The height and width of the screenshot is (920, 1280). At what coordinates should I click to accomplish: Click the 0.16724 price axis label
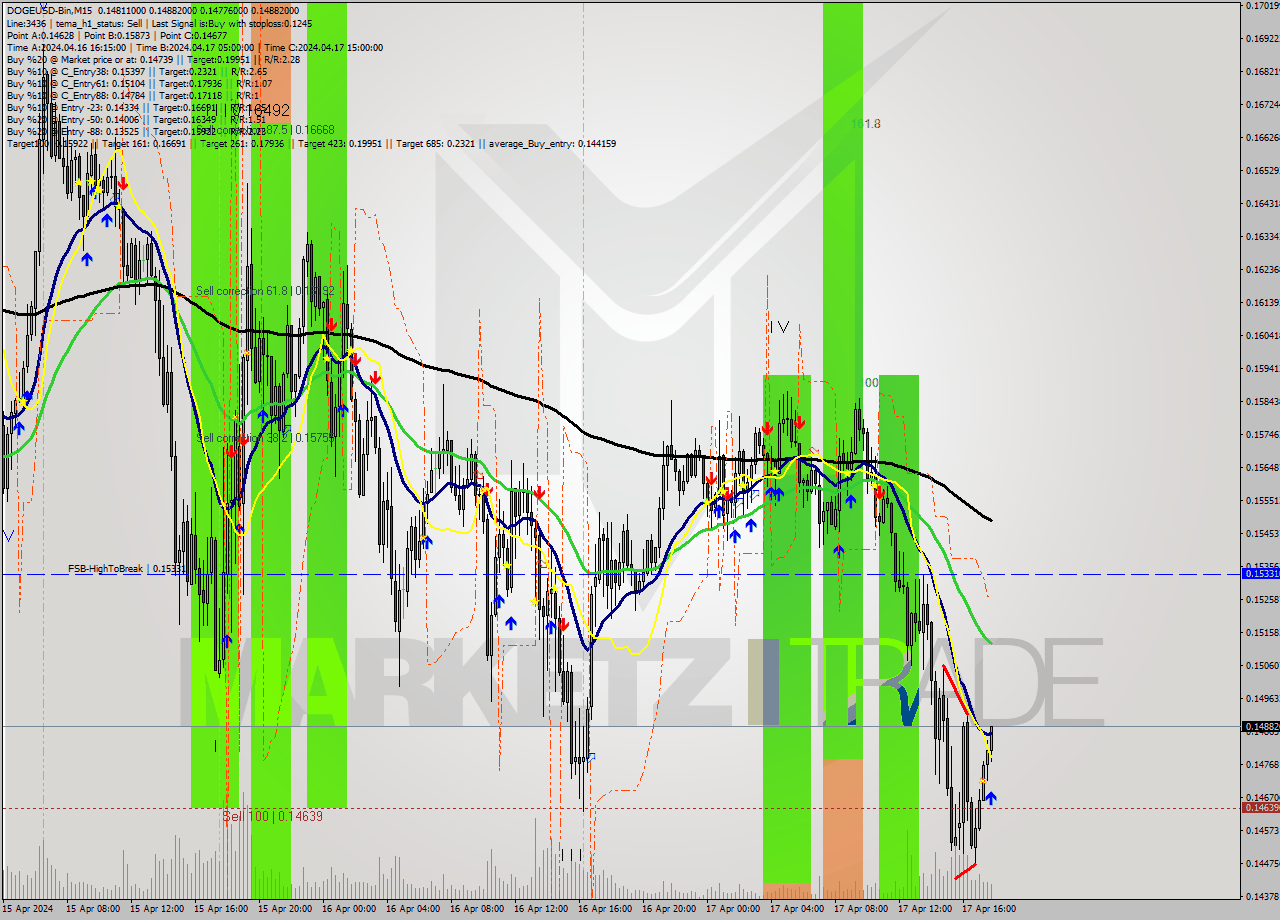[1262, 104]
